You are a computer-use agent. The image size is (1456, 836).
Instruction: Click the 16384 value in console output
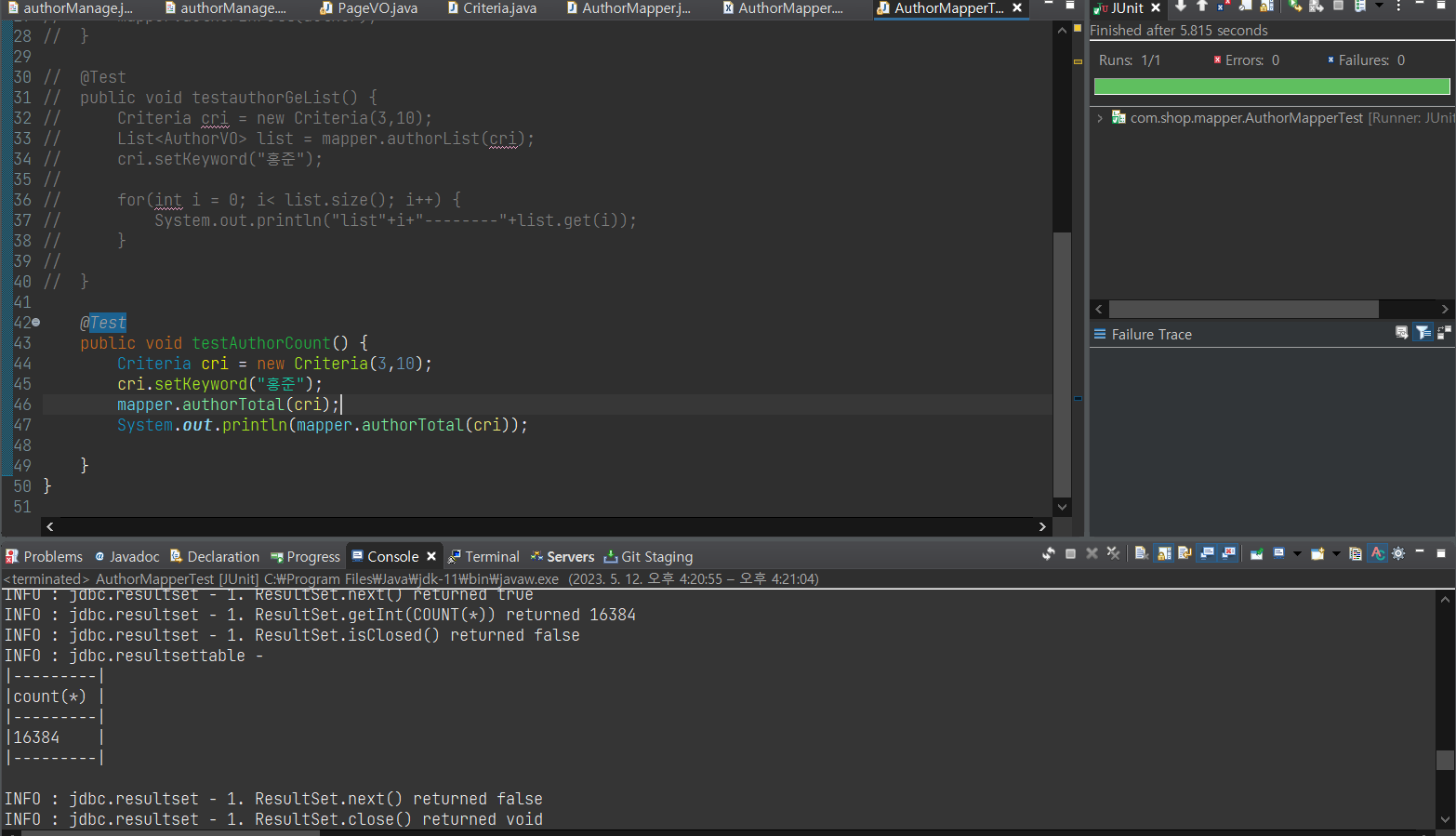(x=36, y=737)
